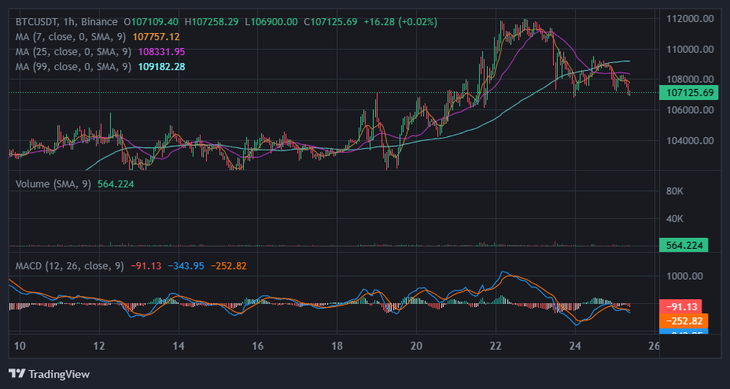Click the 112000.00 price axis label

690,19
